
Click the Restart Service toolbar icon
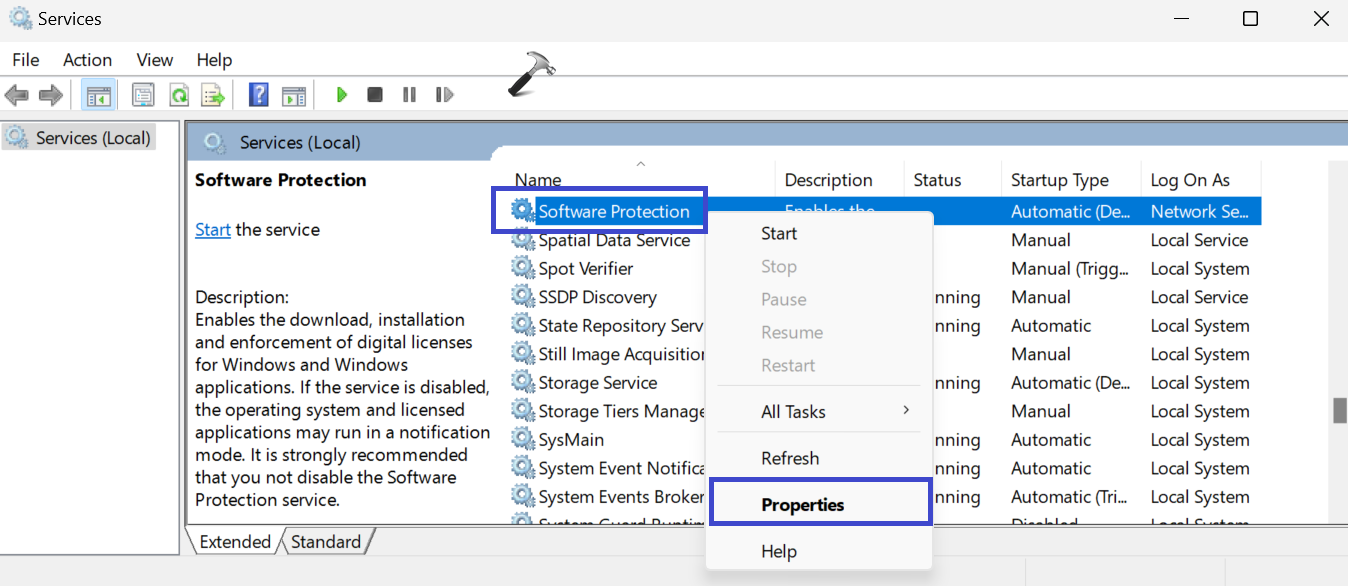coord(444,95)
